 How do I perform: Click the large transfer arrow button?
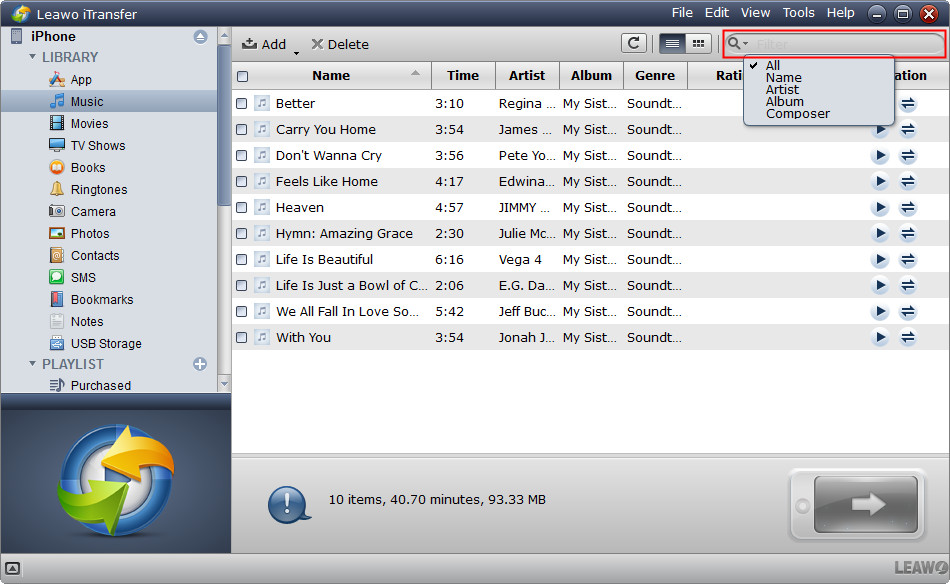pyautogui.click(x=866, y=504)
